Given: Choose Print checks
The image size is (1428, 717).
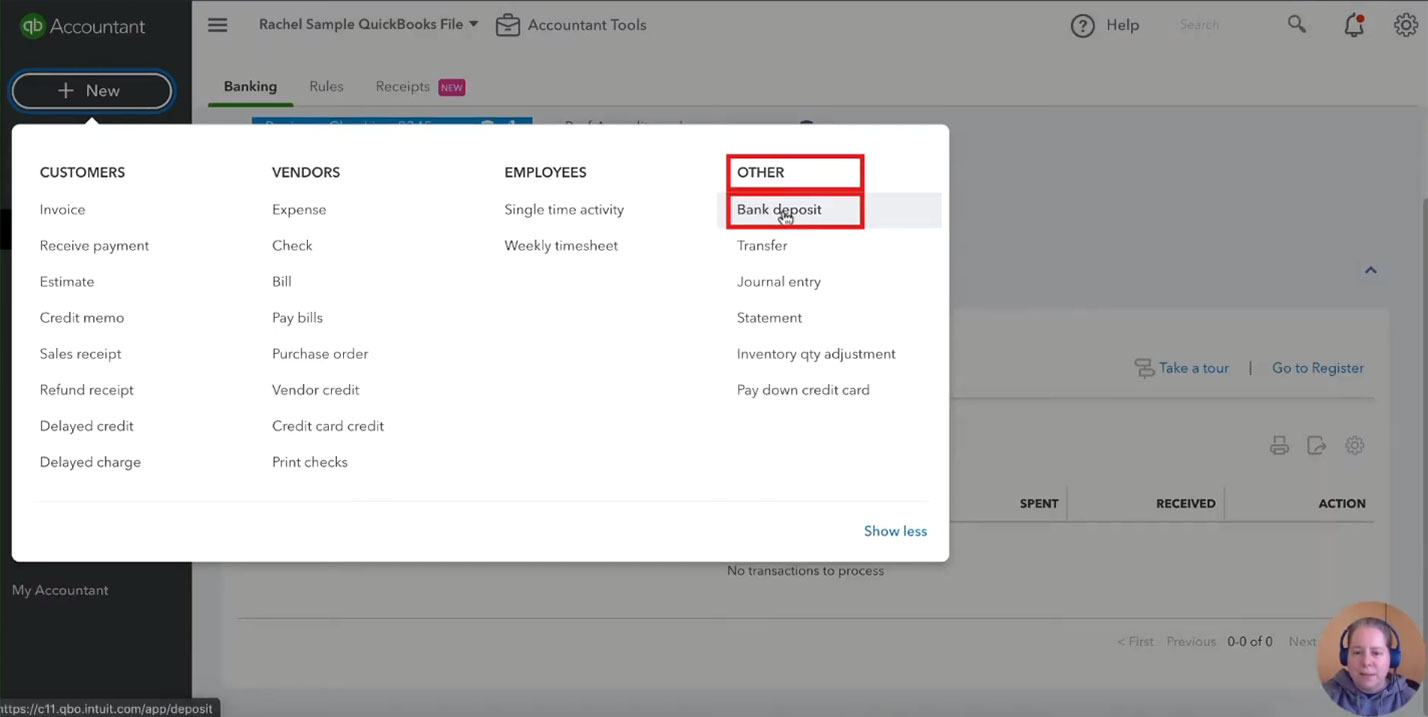Looking at the screenshot, I should [x=310, y=462].
